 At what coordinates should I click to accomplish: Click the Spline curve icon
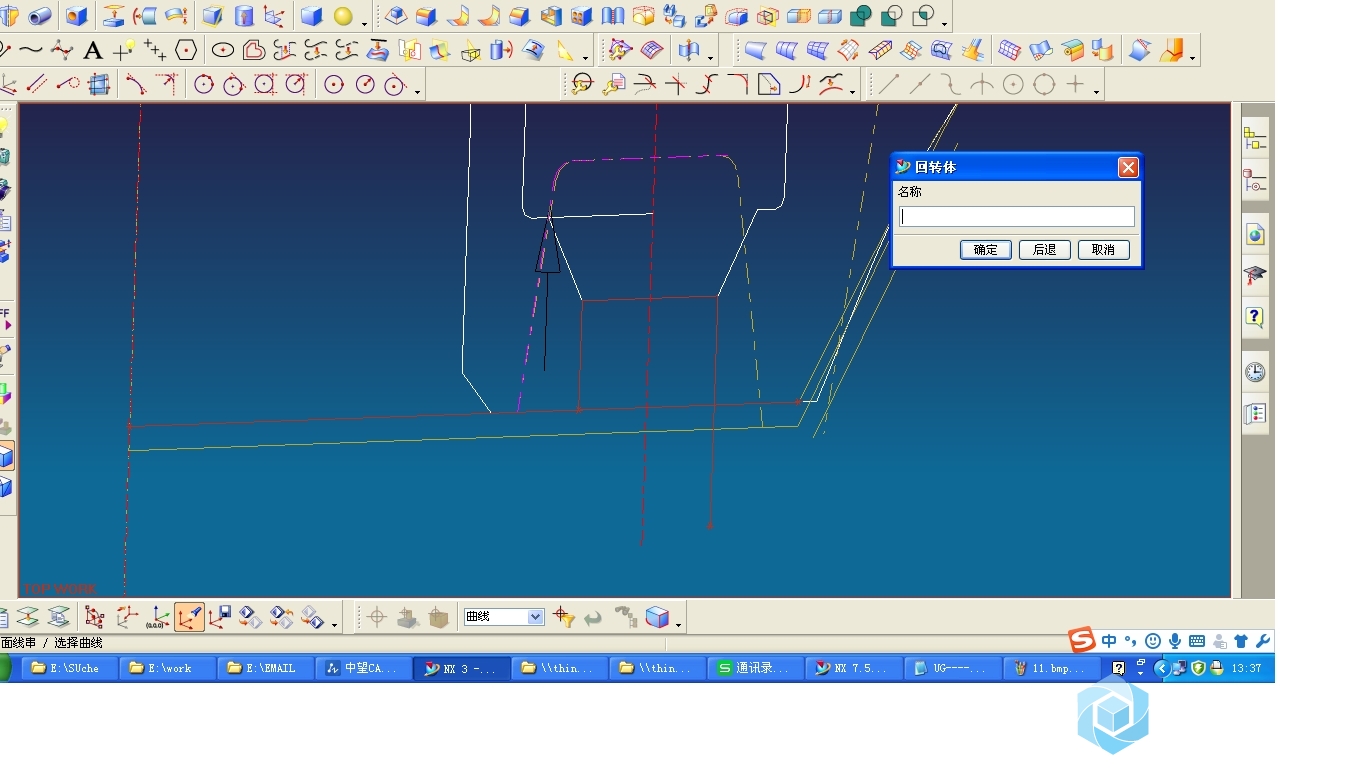click(x=32, y=50)
